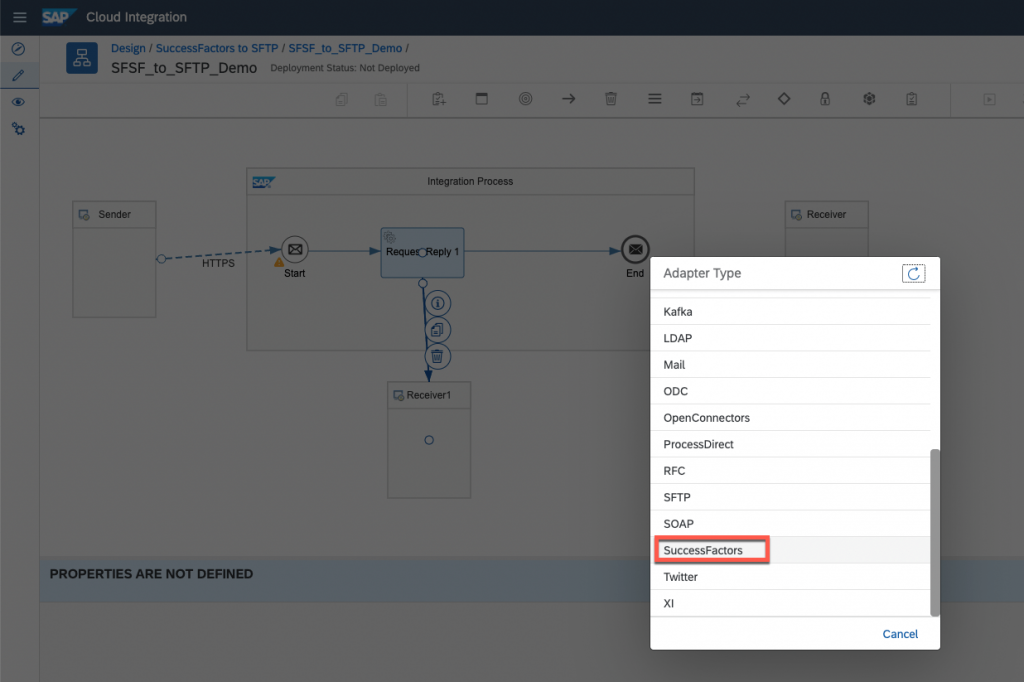Select the Receiver participant header

click(827, 214)
